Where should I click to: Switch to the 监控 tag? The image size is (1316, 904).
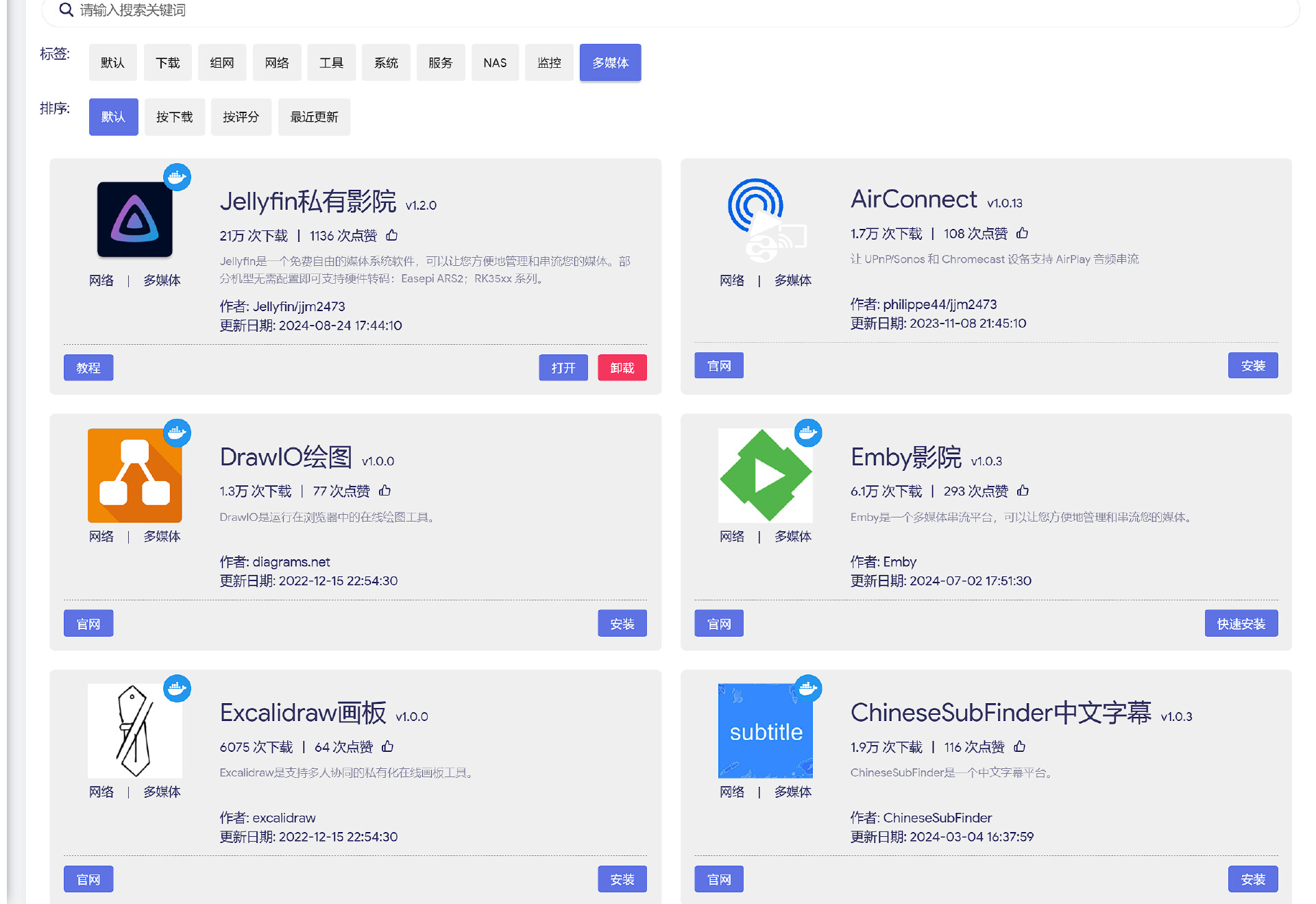[x=549, y=62]
